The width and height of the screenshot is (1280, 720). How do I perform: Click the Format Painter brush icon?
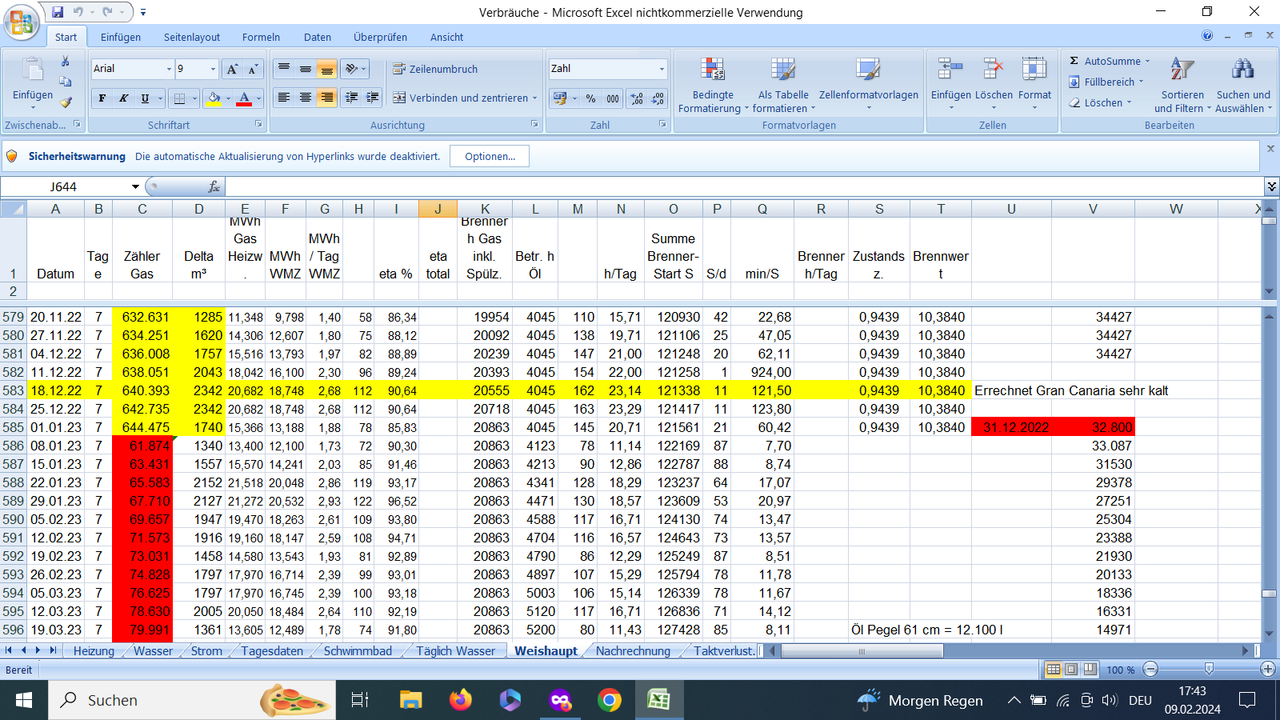click(x=66, y=102)
